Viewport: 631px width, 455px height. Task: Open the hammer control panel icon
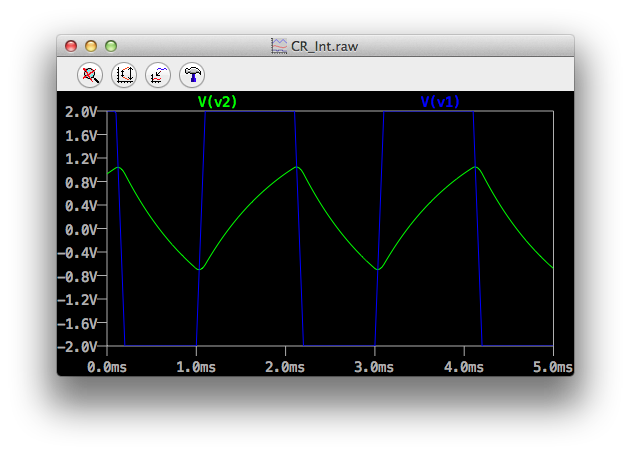point(190,74)
